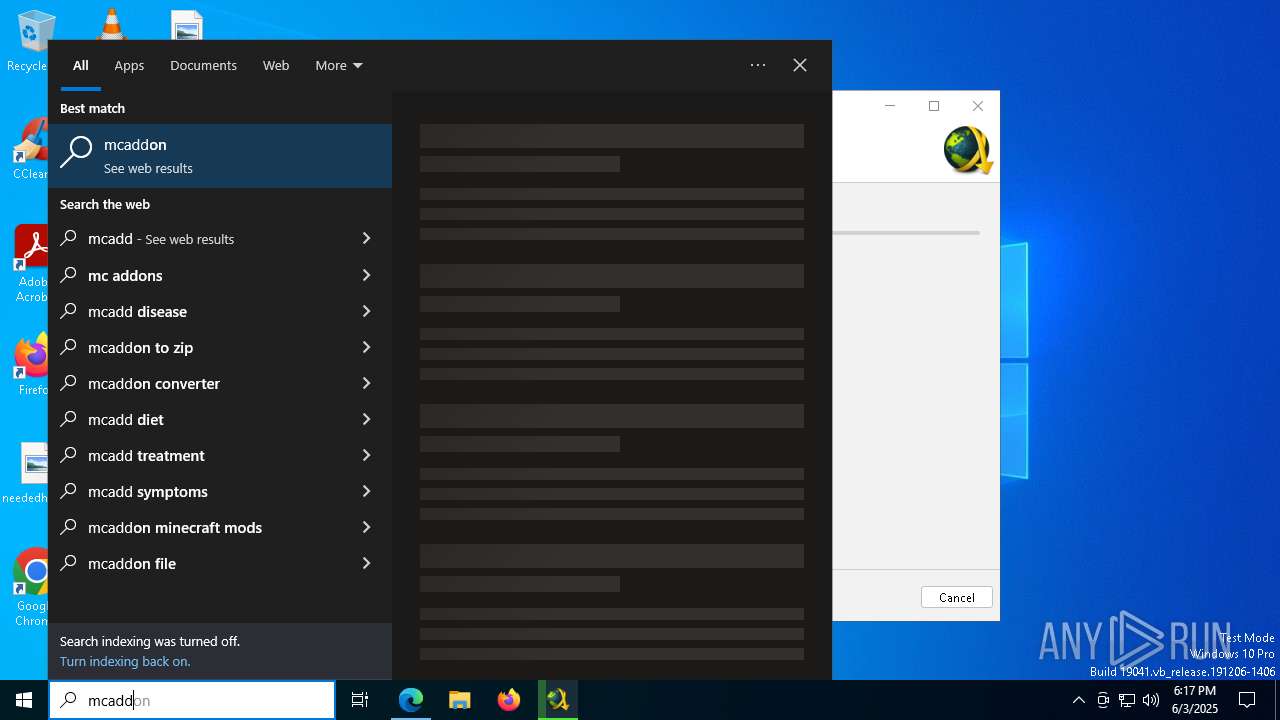The width and height of the screenshot is (1280, 720).
Task: Open the search options ellipsis menu
Action: 758,65
